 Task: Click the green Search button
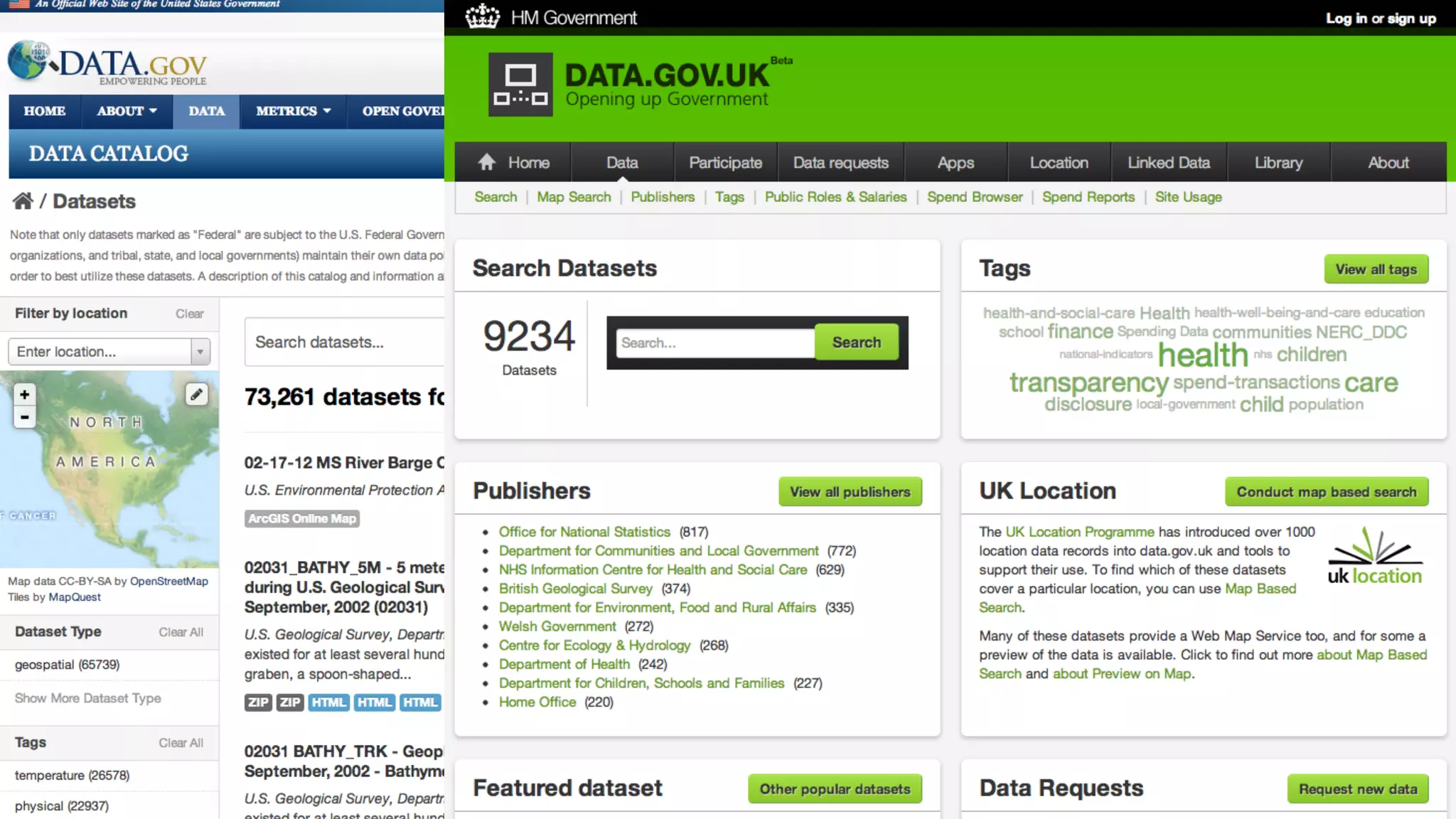tap(856, 343)
